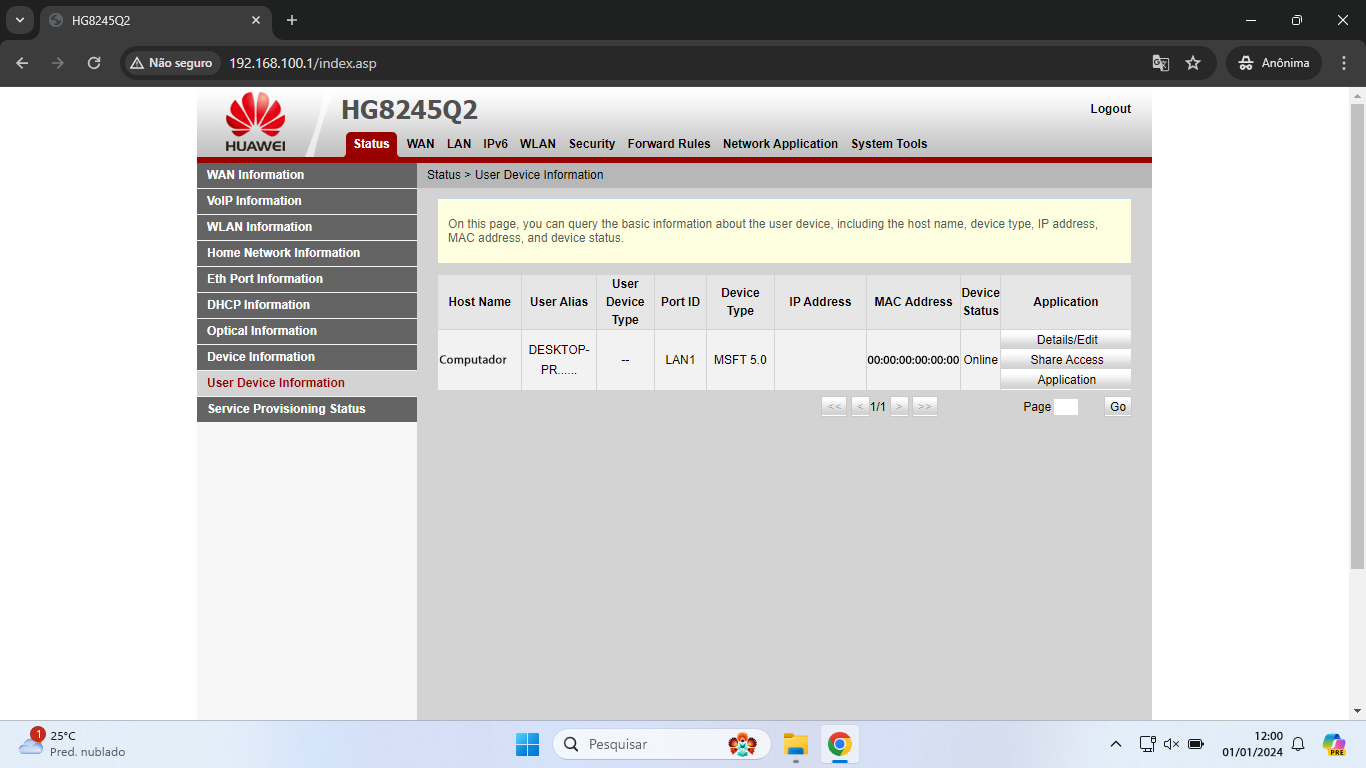
Task: Click network icon in system tray
Action: click(x=1148, y=744)
